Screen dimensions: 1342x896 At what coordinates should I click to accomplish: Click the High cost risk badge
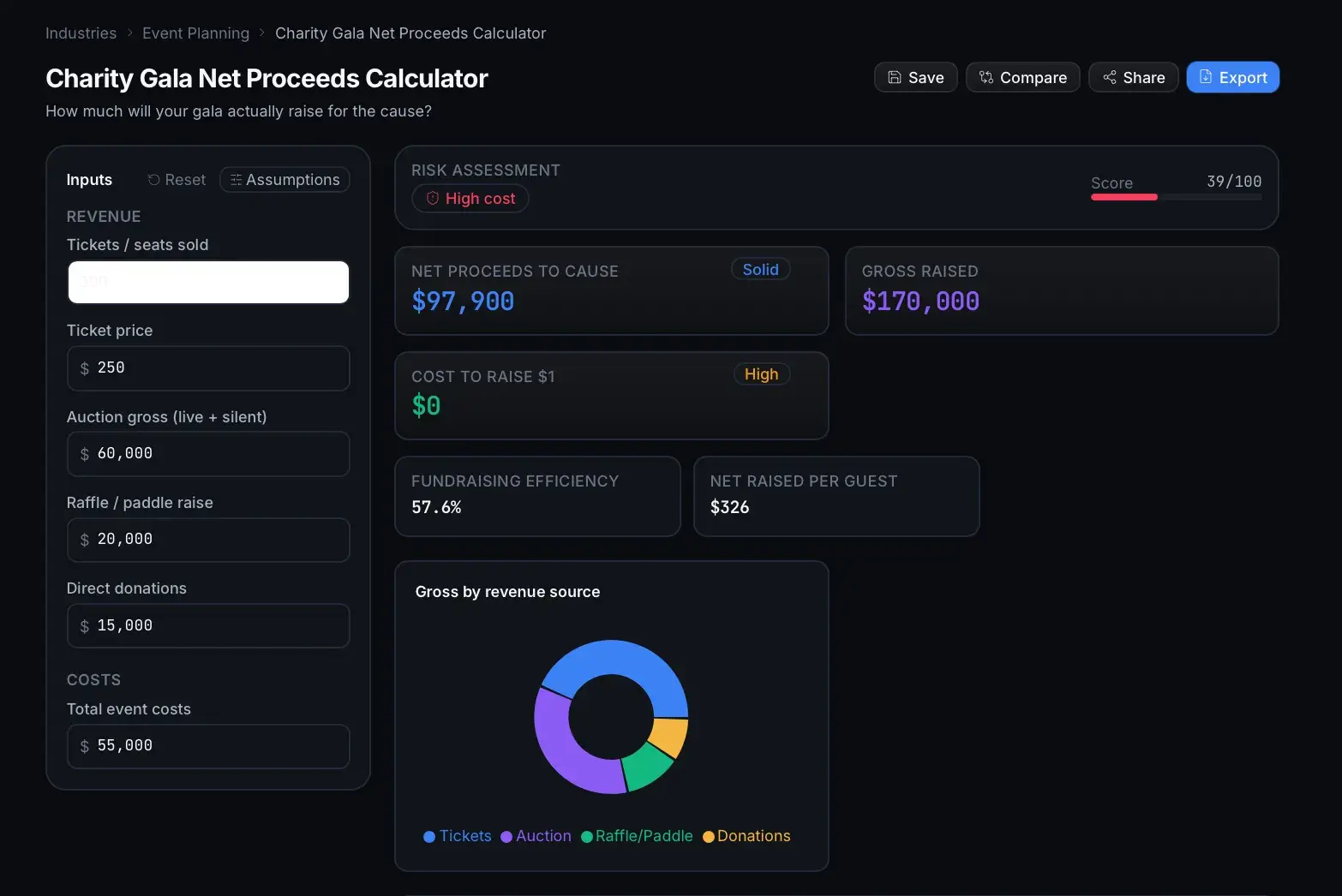470,199
